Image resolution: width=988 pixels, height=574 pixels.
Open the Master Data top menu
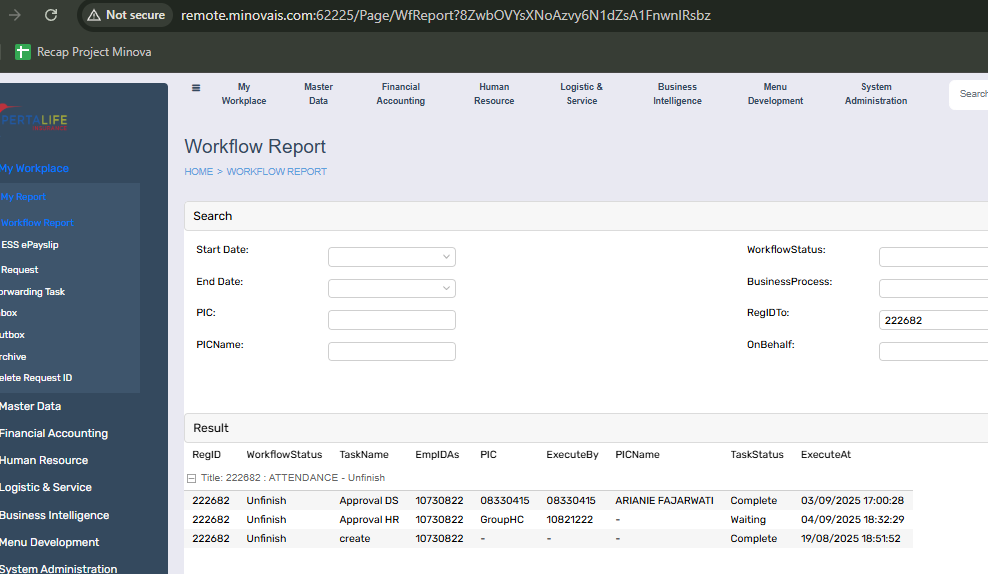tap(318, 94)
